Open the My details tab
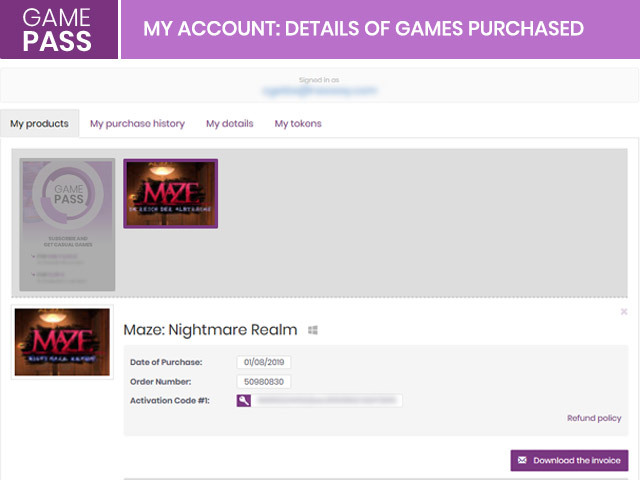Viewport: 640px width, 480px height. pos(229,123)
